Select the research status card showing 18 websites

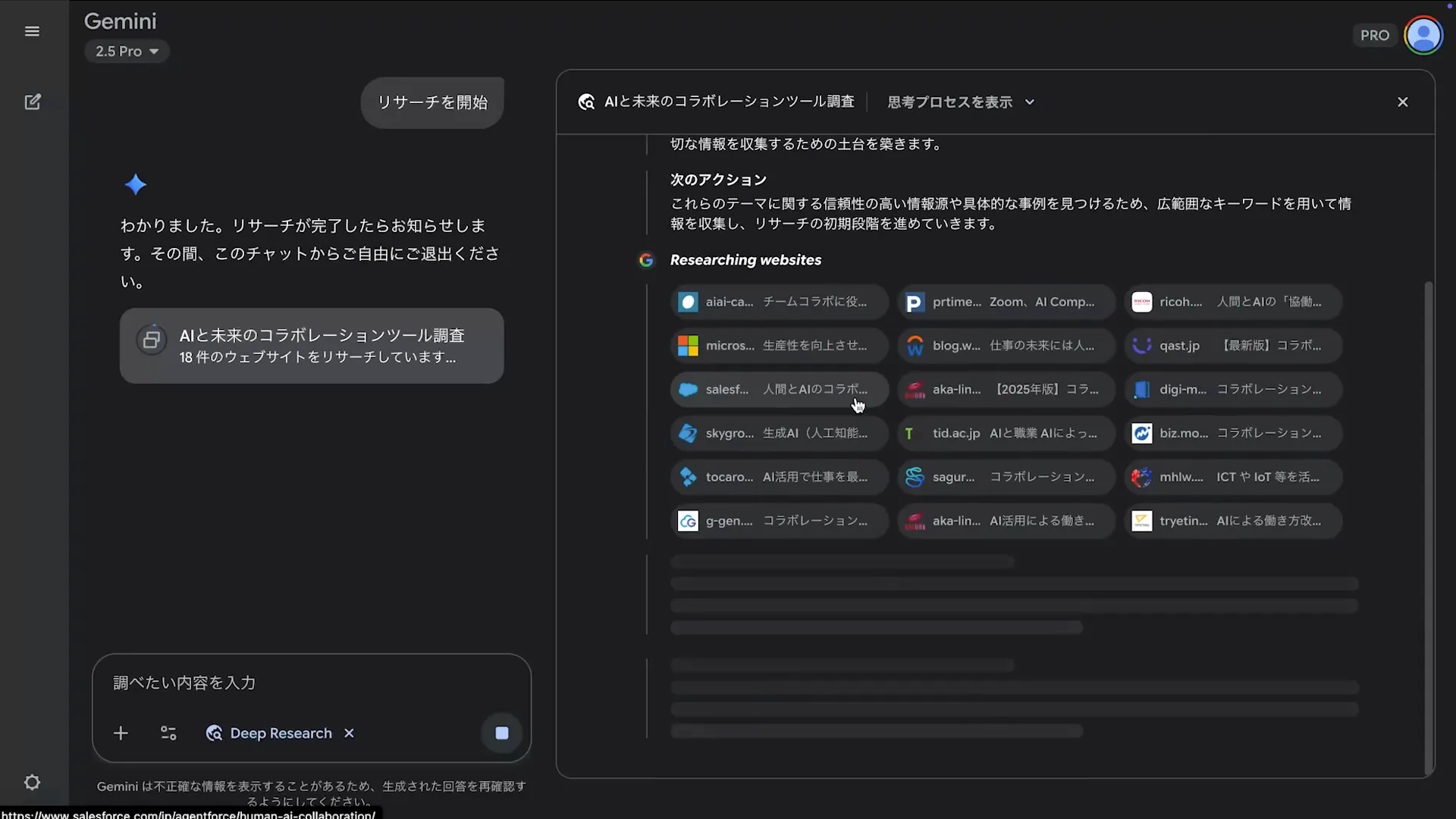pyautogui.click(x=311, y=346)
